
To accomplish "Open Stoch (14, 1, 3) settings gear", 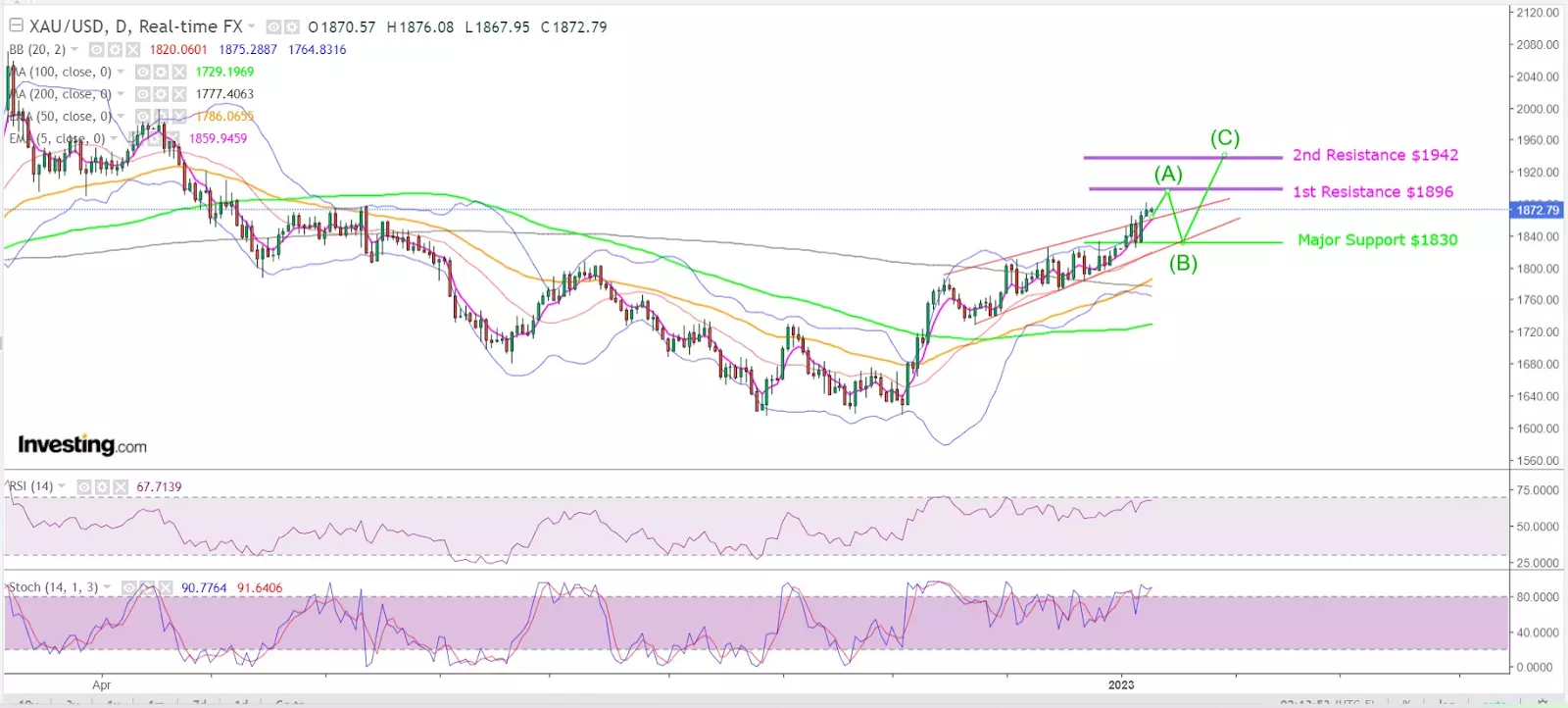I will pos(146,587).
